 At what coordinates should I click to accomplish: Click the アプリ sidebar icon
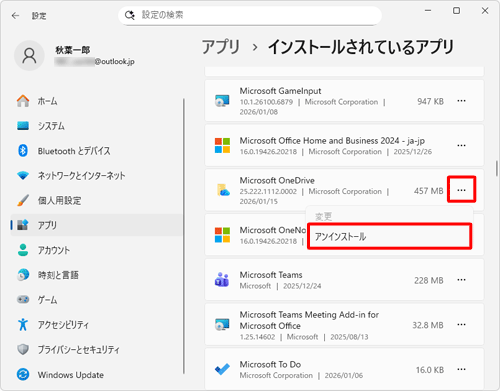pos(23,225)
